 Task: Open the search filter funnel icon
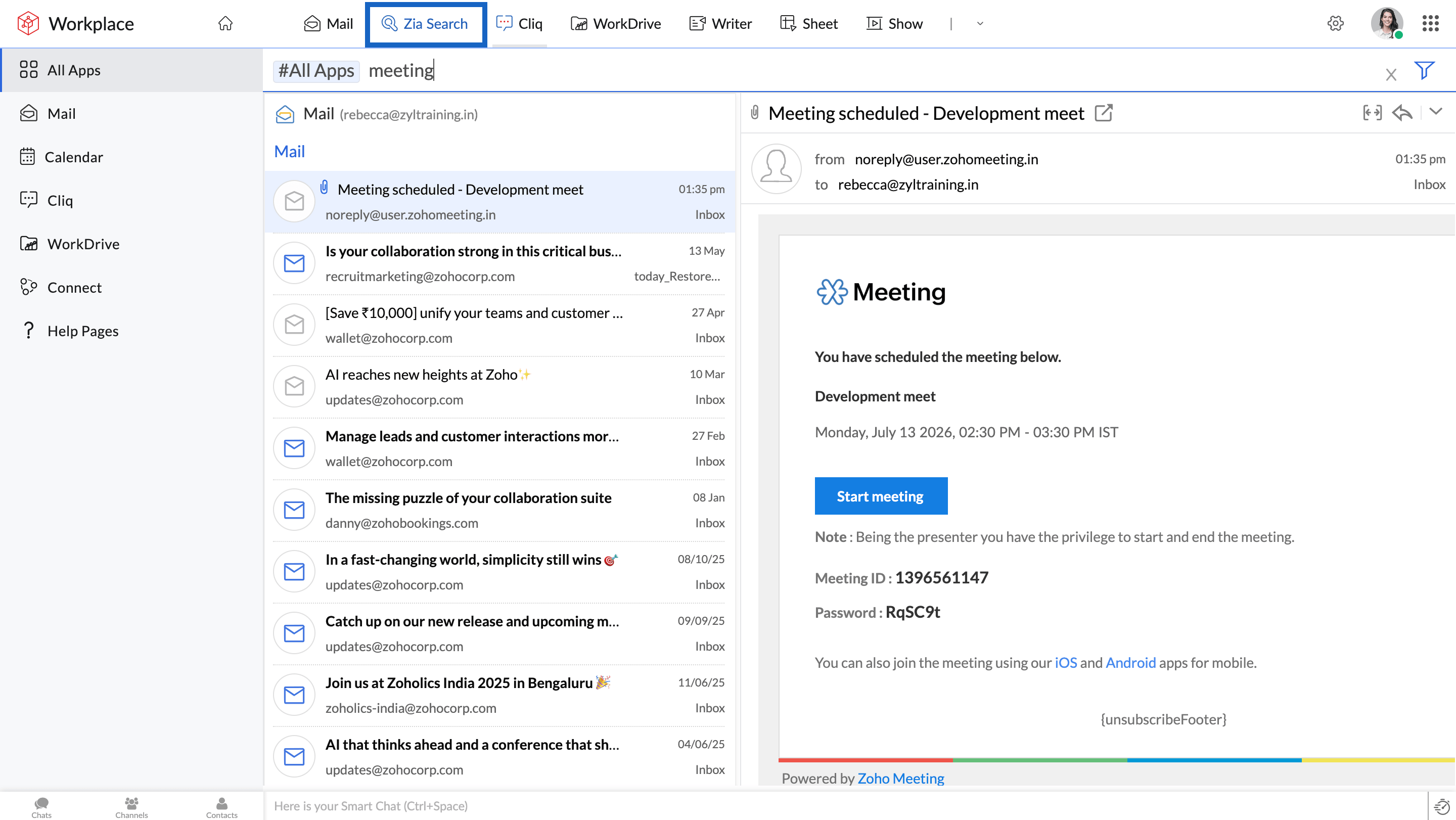click(1424, 71)
